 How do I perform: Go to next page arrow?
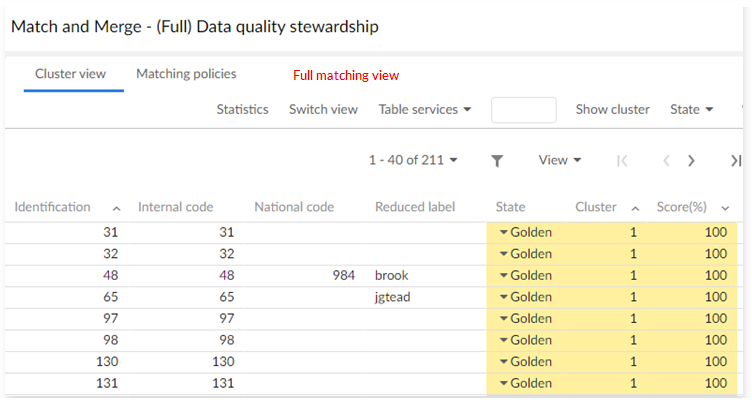(x=691, y=160)
